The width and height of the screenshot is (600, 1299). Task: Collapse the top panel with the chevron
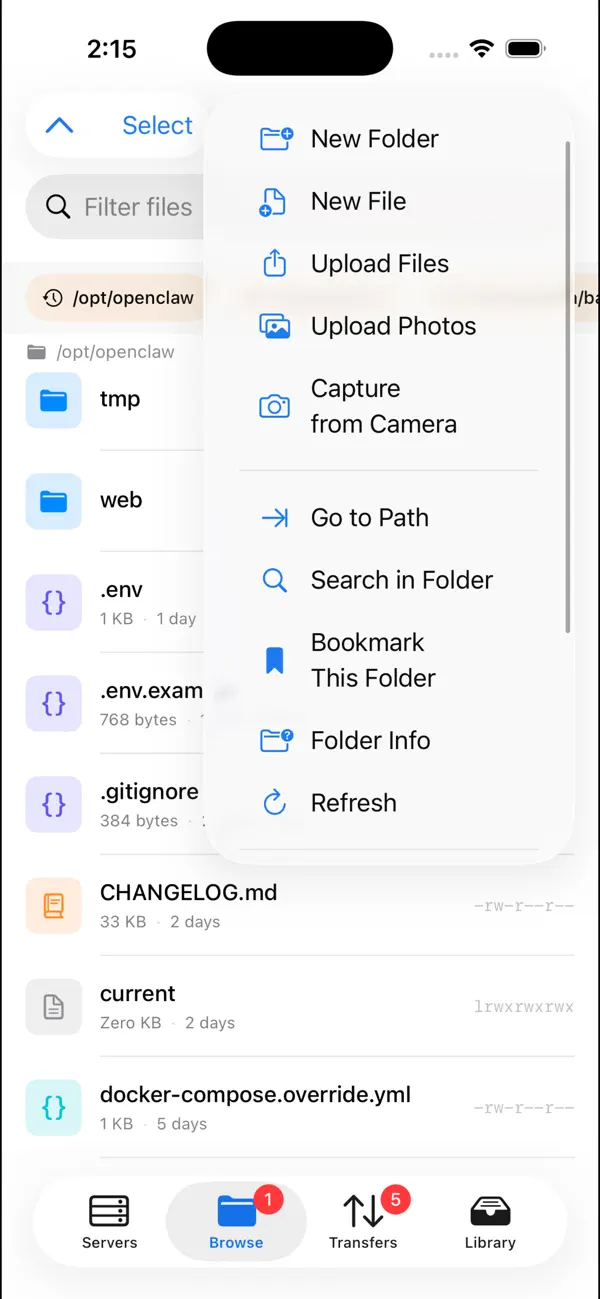coord(60,125)
